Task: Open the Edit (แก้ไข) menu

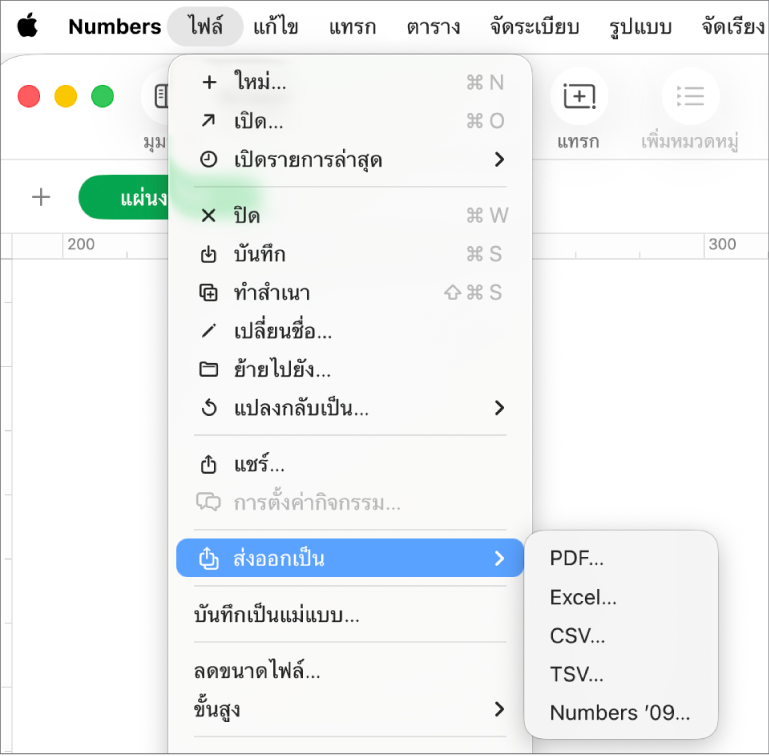Action: pyautogui.click(x=275, y=26)
